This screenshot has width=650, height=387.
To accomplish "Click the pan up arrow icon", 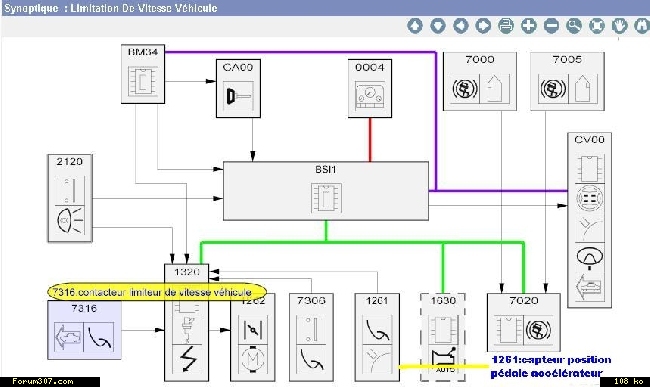I will 415,26.
